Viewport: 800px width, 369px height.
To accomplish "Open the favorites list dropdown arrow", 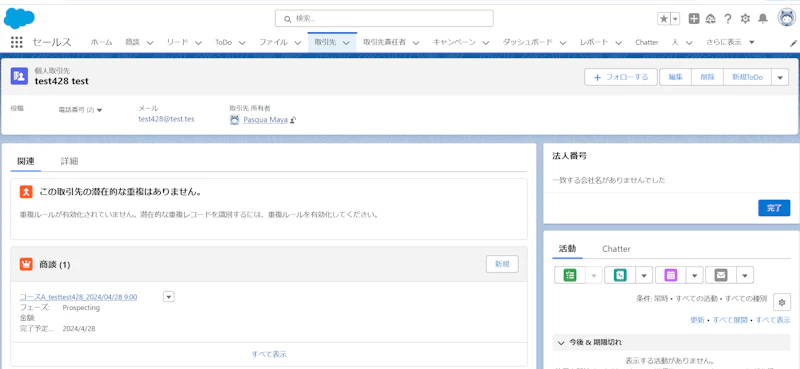I will (x=675, y=19).
